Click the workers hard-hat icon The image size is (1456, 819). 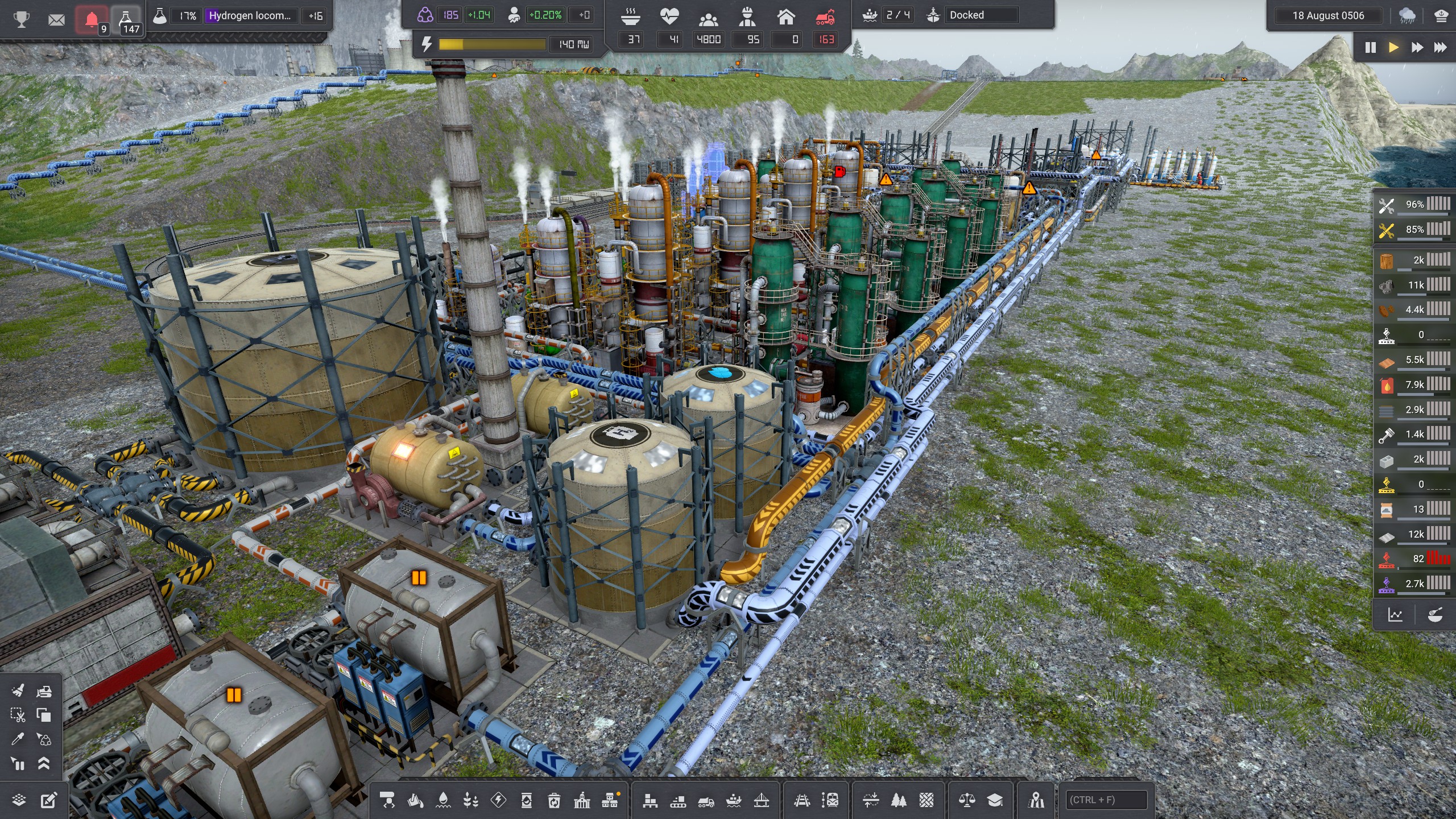click(747, 16)
